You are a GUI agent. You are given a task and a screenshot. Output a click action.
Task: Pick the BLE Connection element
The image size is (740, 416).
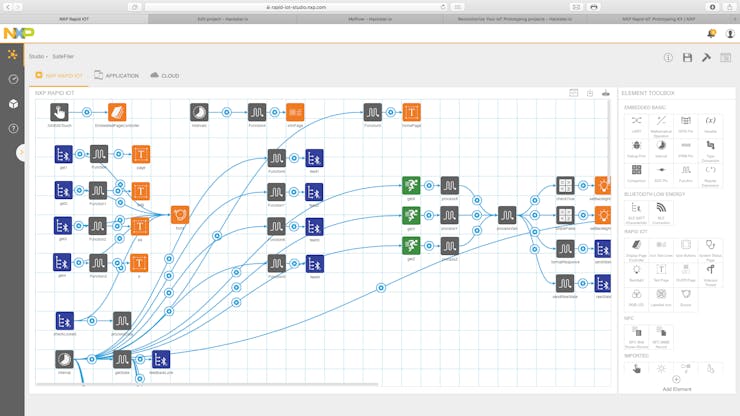(x=661, y=212)
